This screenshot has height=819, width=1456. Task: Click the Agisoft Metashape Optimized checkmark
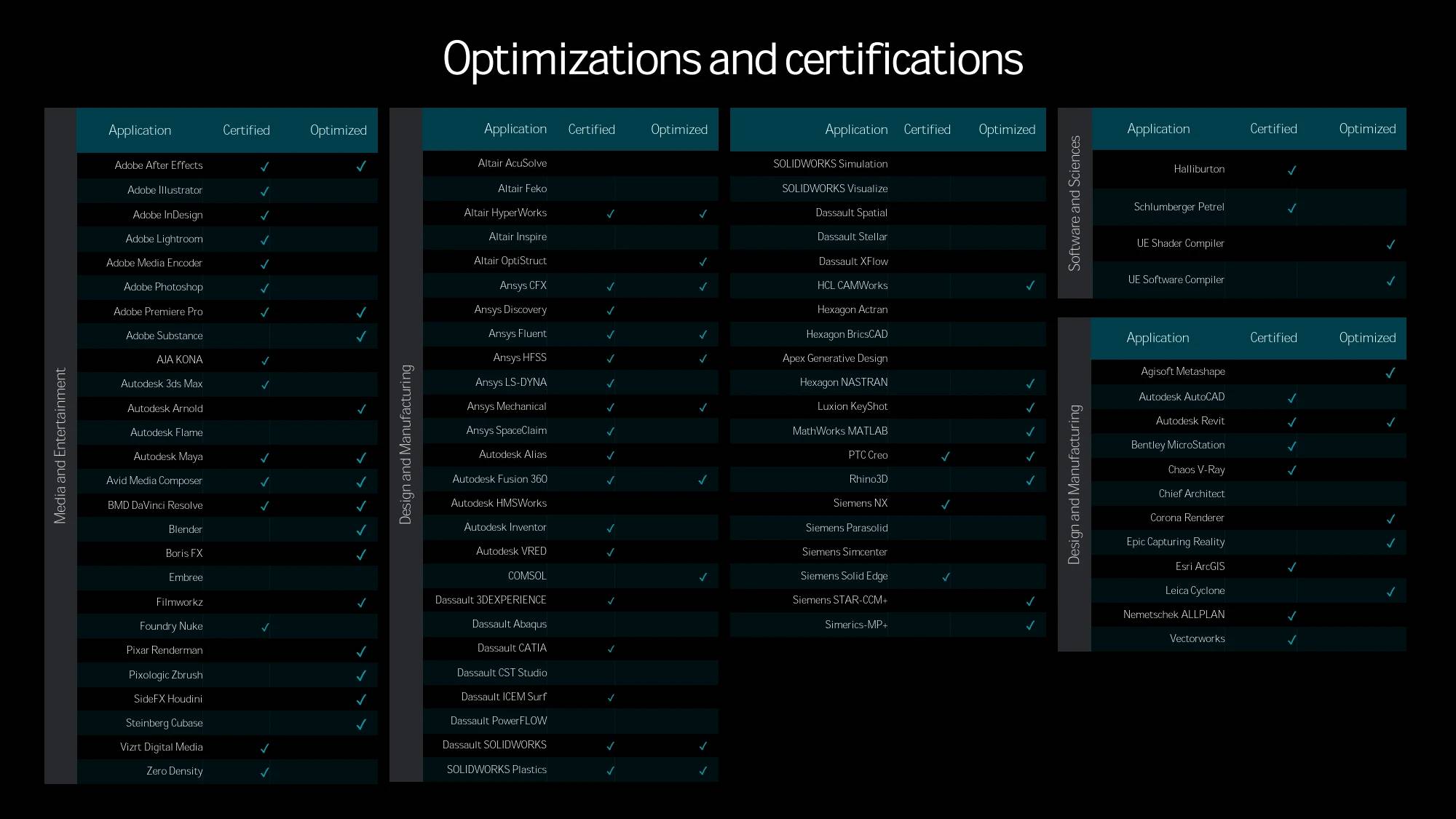pos(1390,373)
